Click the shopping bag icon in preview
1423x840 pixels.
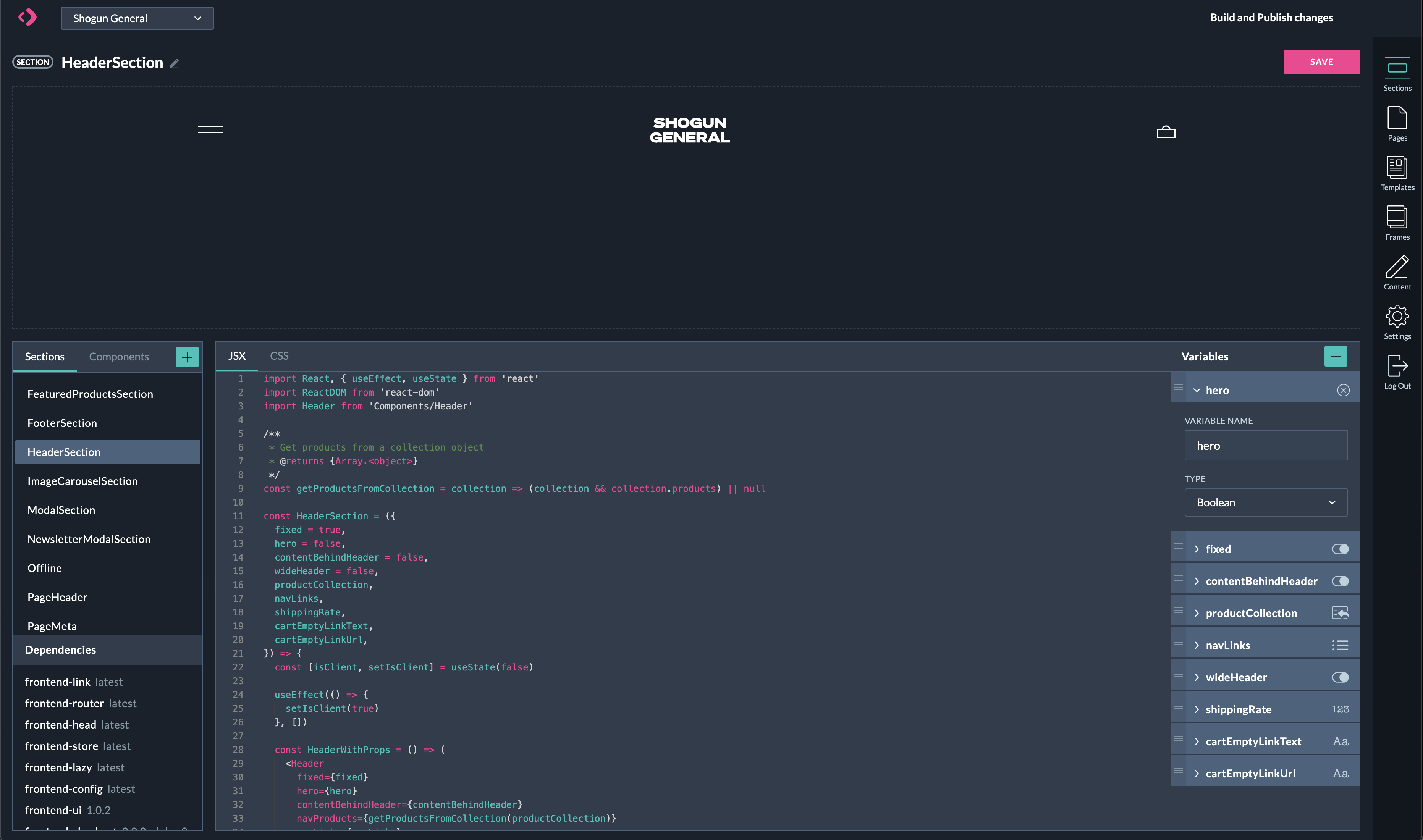pos(1166,132)
